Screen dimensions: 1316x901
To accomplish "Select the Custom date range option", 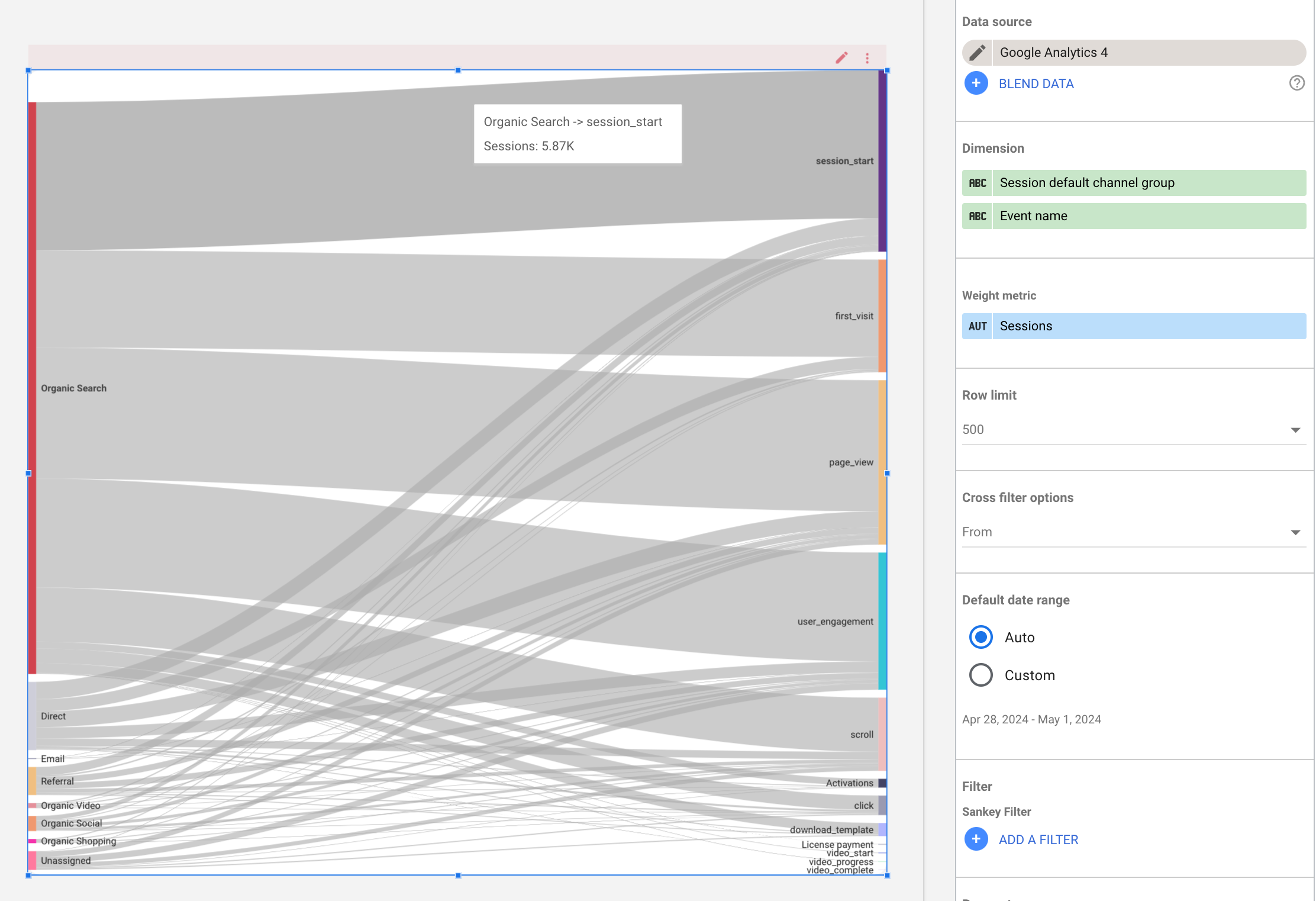I will point(981,675).
